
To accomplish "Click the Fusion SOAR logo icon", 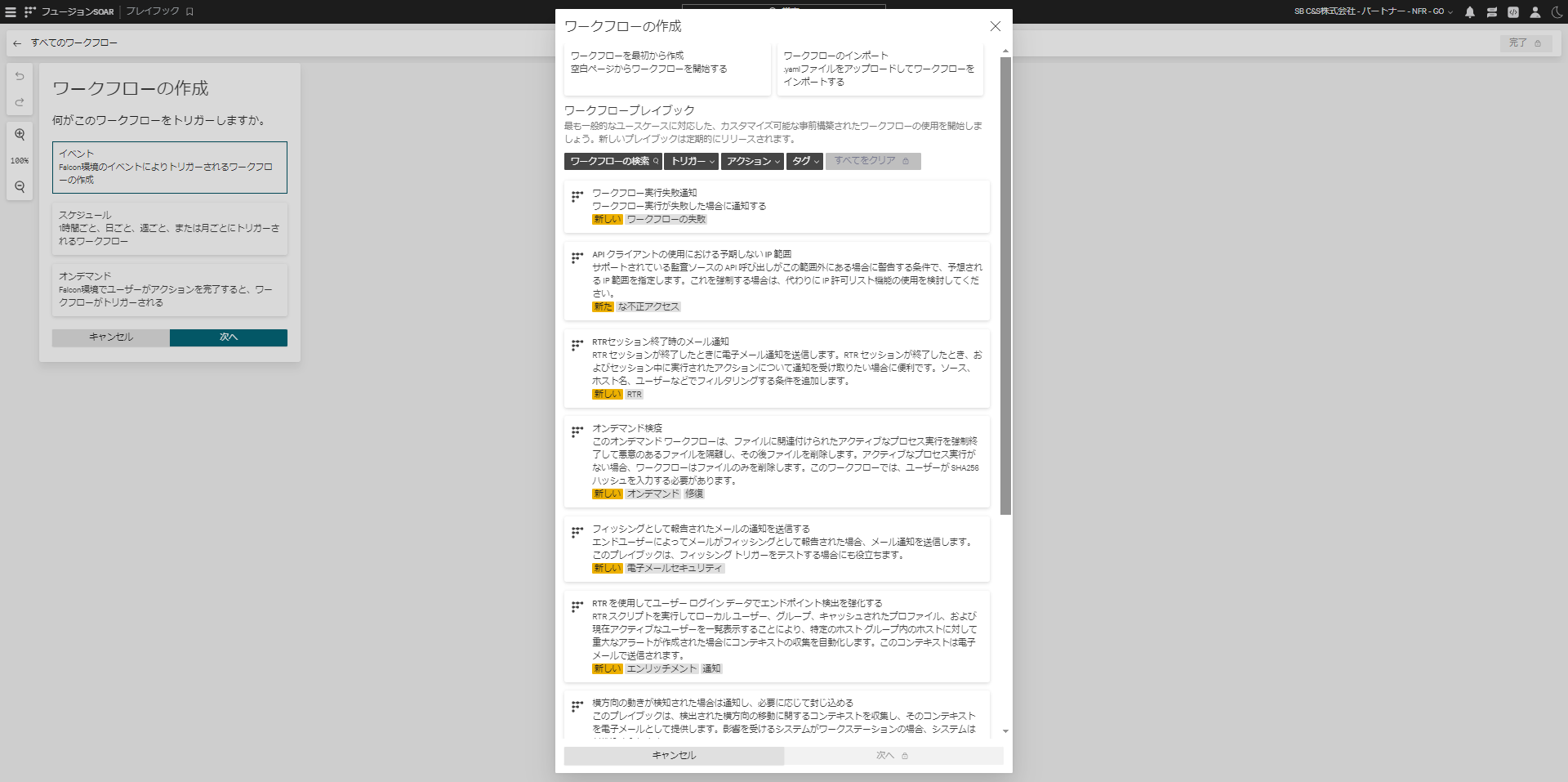I will [30, 11].
